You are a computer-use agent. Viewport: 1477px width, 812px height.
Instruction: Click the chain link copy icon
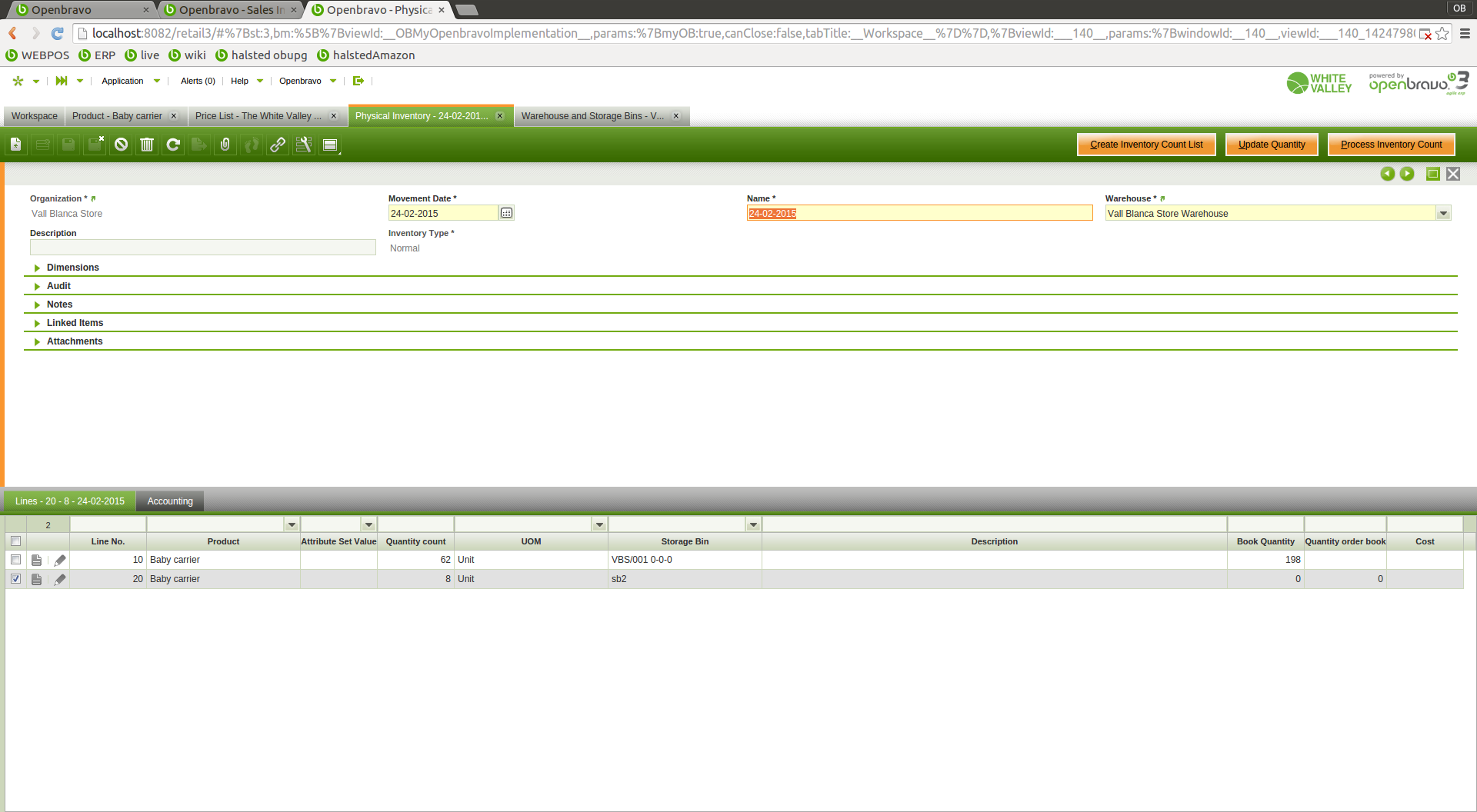pos(278,145)
